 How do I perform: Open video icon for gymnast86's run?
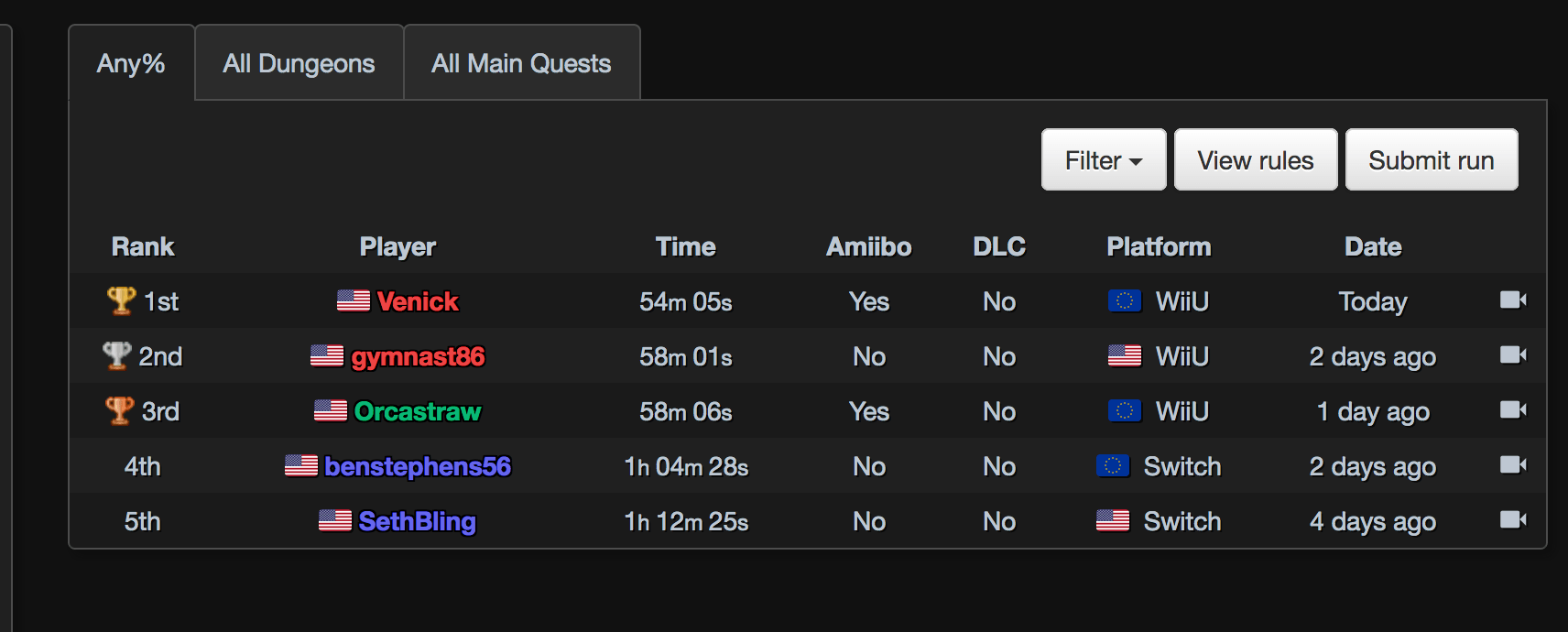pyautogui.click(x=1513, y=354)
